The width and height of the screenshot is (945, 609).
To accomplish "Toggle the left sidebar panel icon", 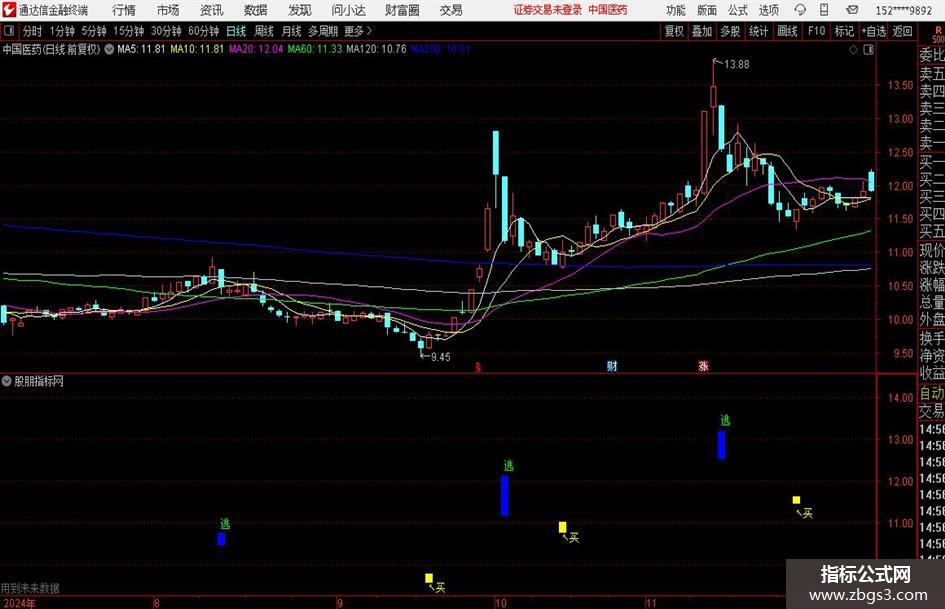I will 9,31.
